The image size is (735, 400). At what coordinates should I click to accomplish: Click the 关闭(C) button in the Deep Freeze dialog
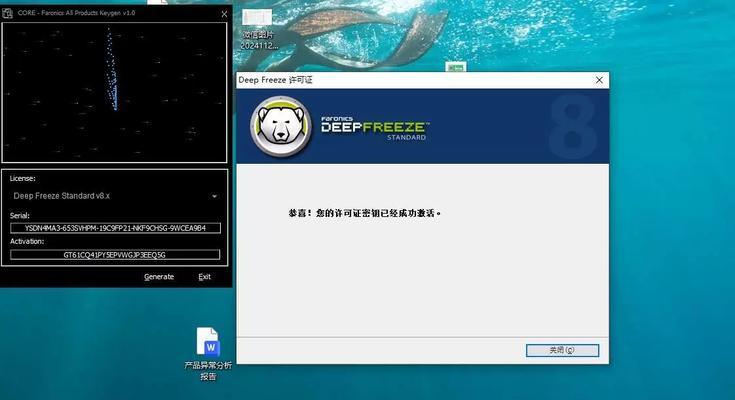562,350
